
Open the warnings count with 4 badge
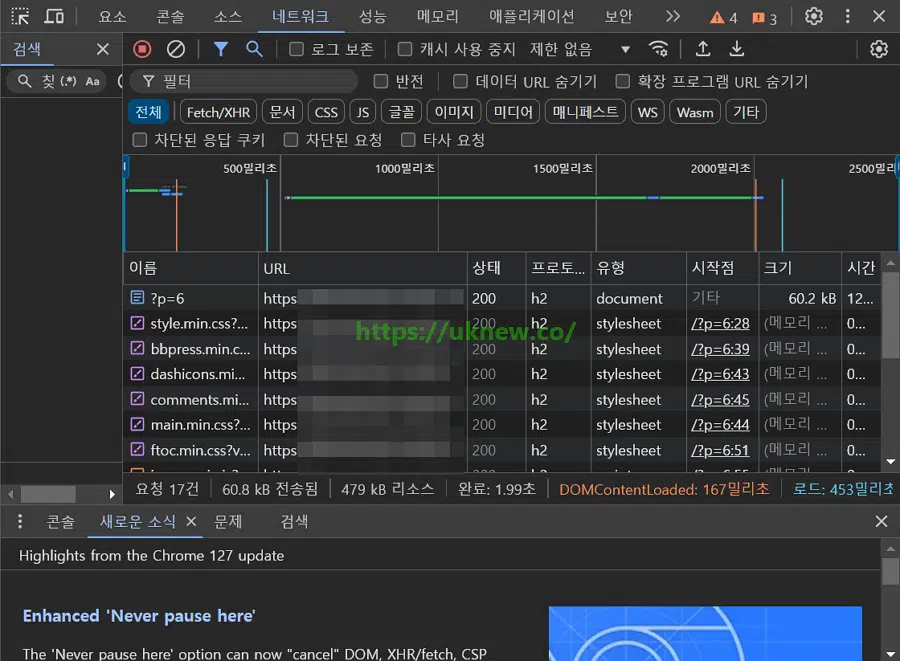tap(723, 18)
